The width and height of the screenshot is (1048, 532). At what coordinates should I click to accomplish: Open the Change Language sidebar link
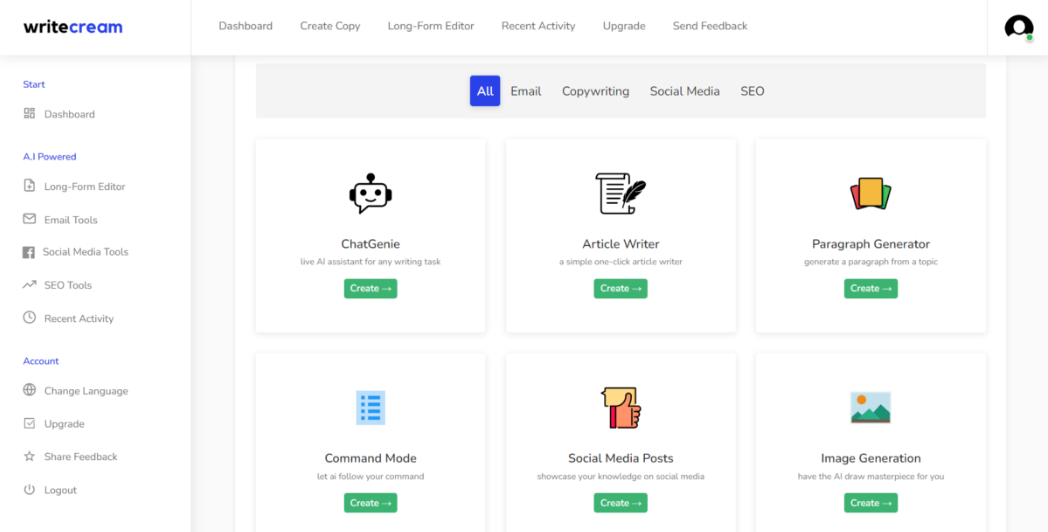(86, 391)
